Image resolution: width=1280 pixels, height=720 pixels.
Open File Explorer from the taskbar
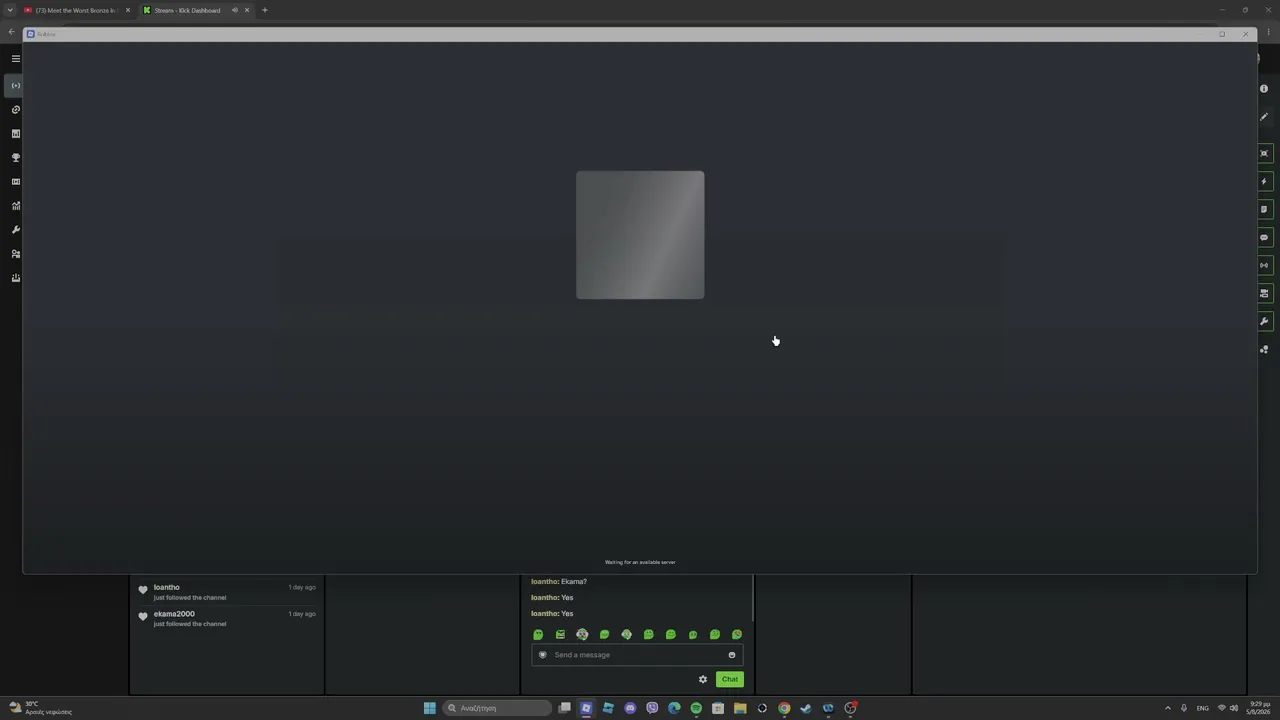point(740,708)
